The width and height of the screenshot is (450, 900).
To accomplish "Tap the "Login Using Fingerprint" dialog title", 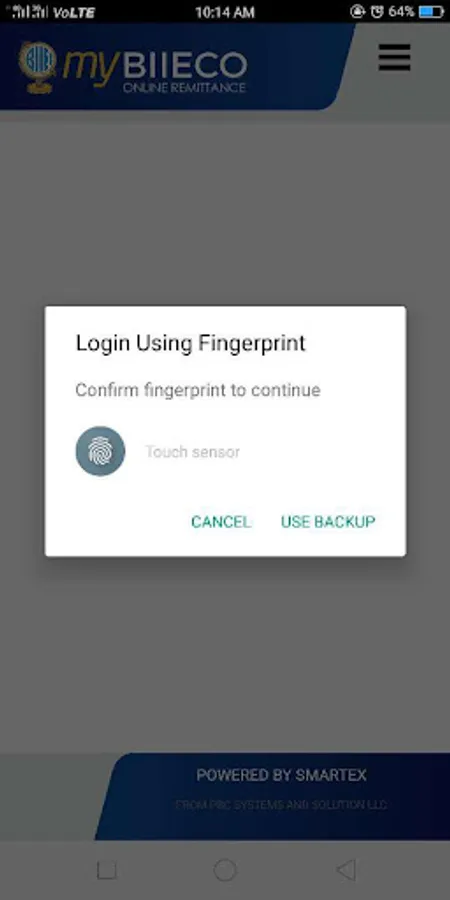I will click(x=191, y=343).
